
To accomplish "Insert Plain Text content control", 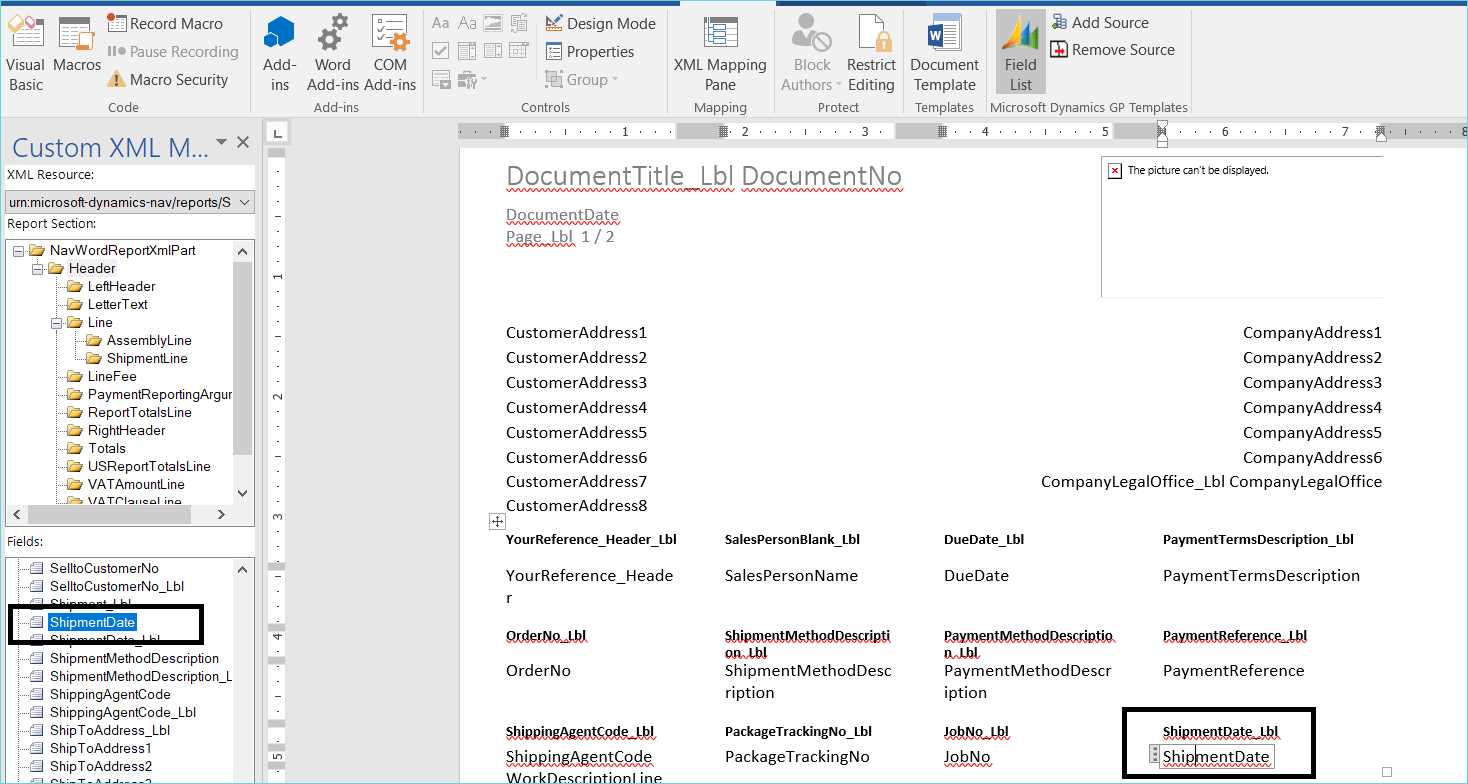I will tap(467, 23).
